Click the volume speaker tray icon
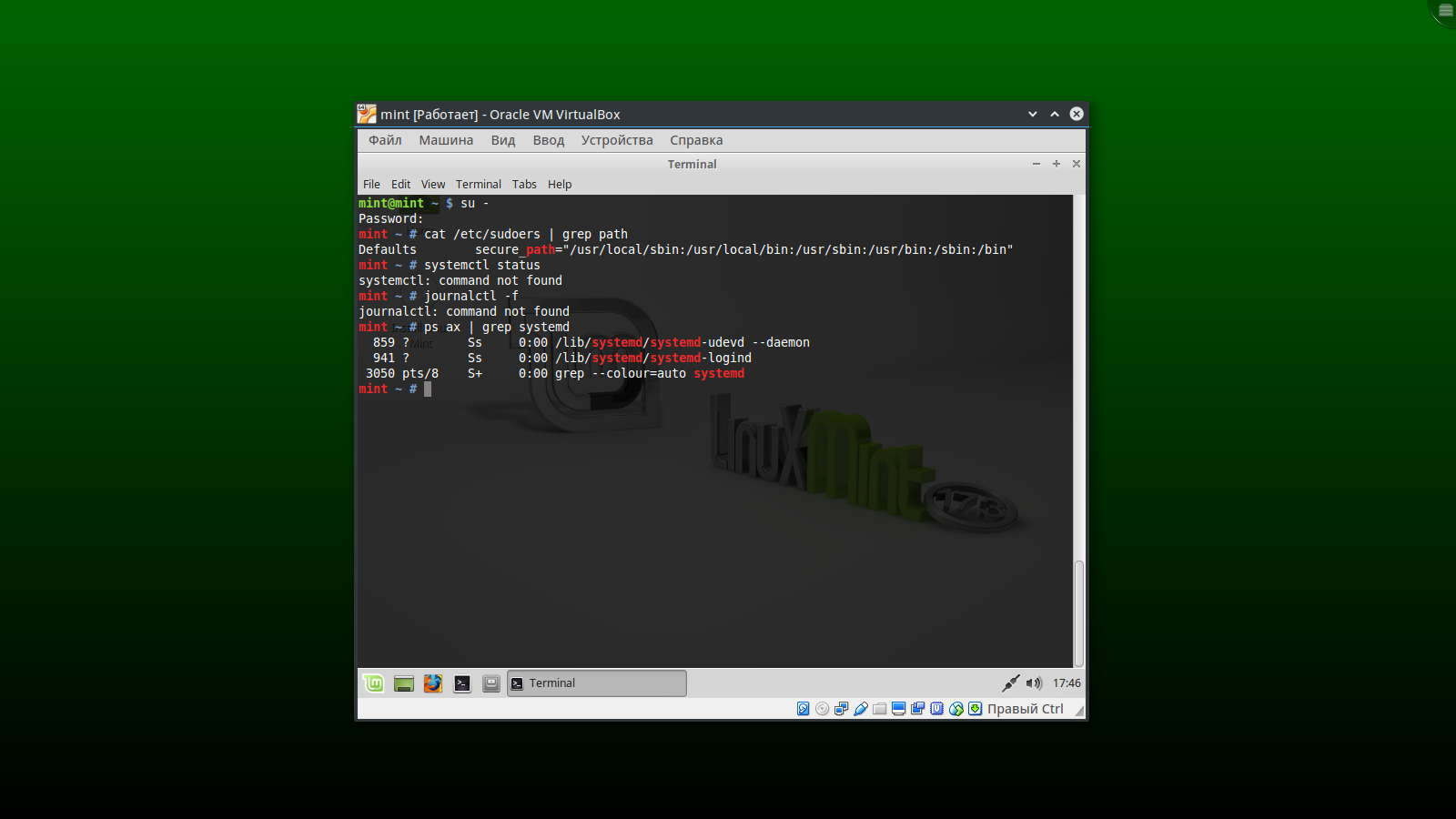Image resolution: width=1456 pixels, height=819 pixels. click(1034, 683)
